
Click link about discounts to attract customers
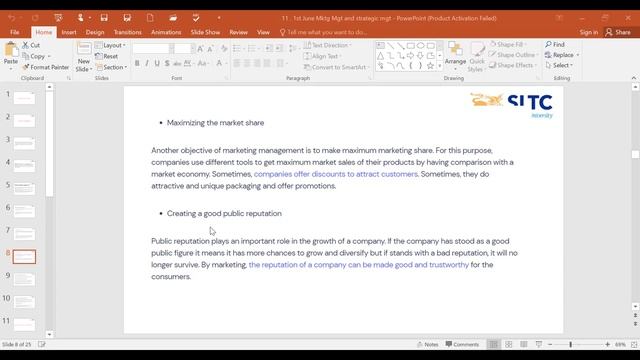click(336, 174)
